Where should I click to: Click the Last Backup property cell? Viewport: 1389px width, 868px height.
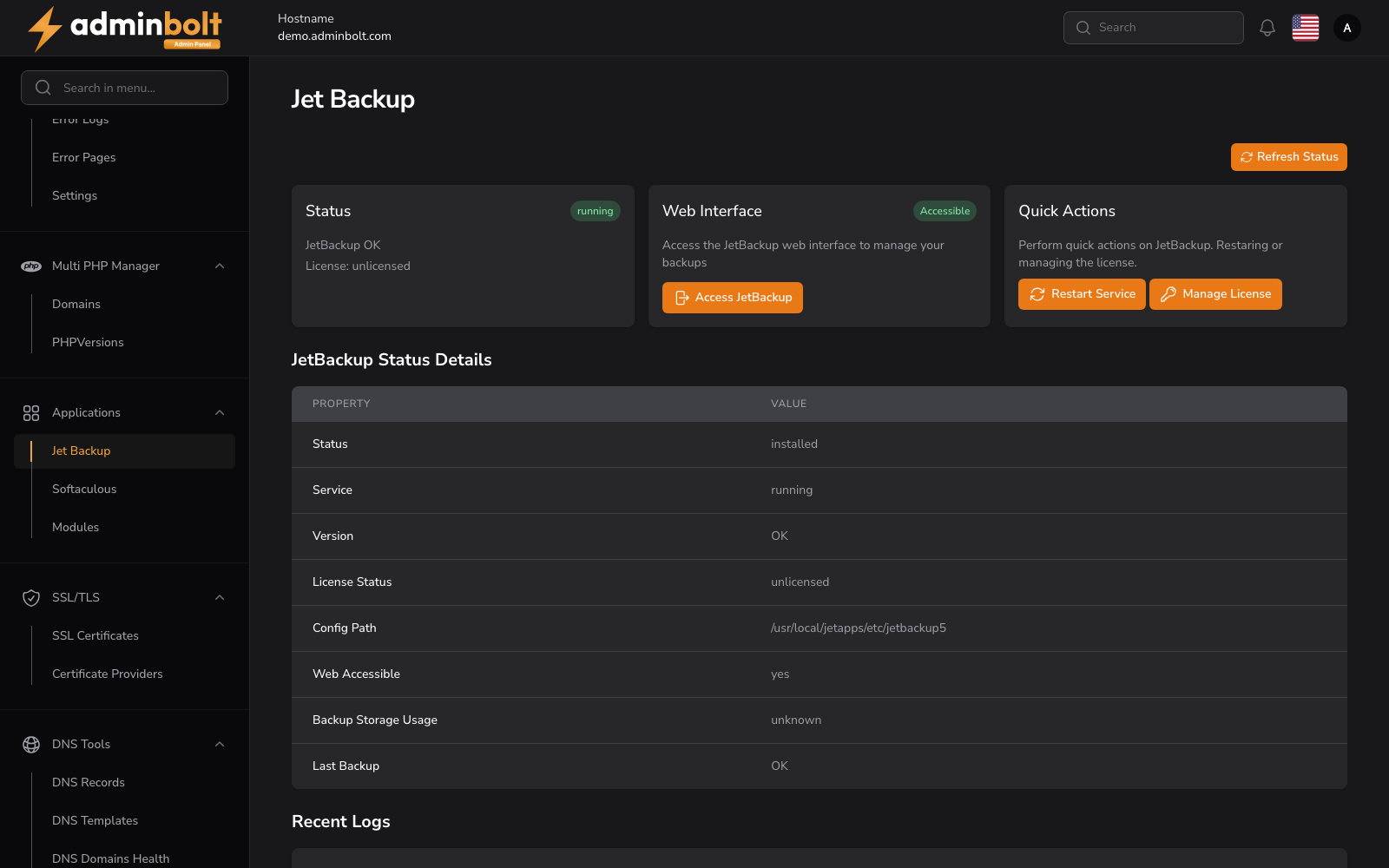[346, 766]
